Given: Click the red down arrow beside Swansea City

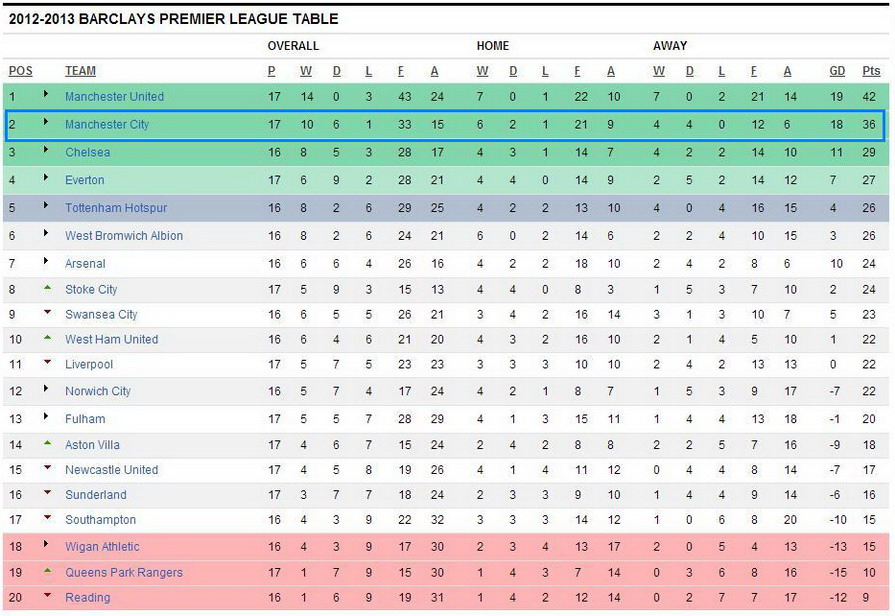Looking at the screenshot, I should pos(47,312).
